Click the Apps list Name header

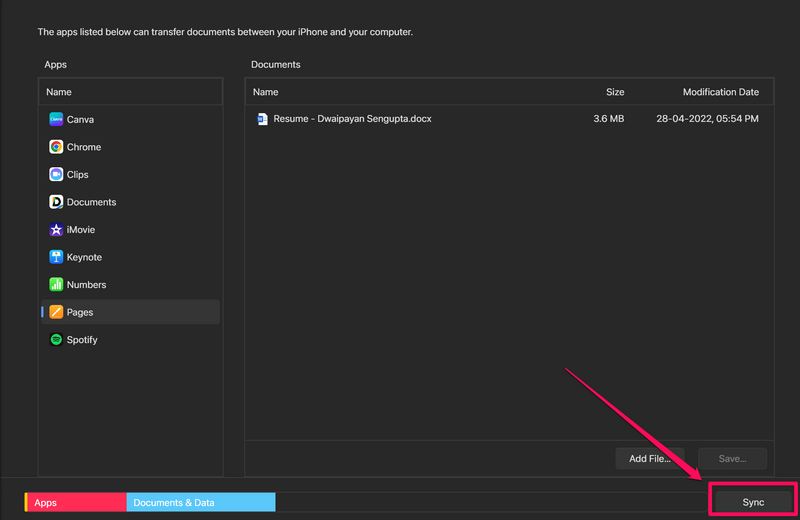[x=59, y=92]
